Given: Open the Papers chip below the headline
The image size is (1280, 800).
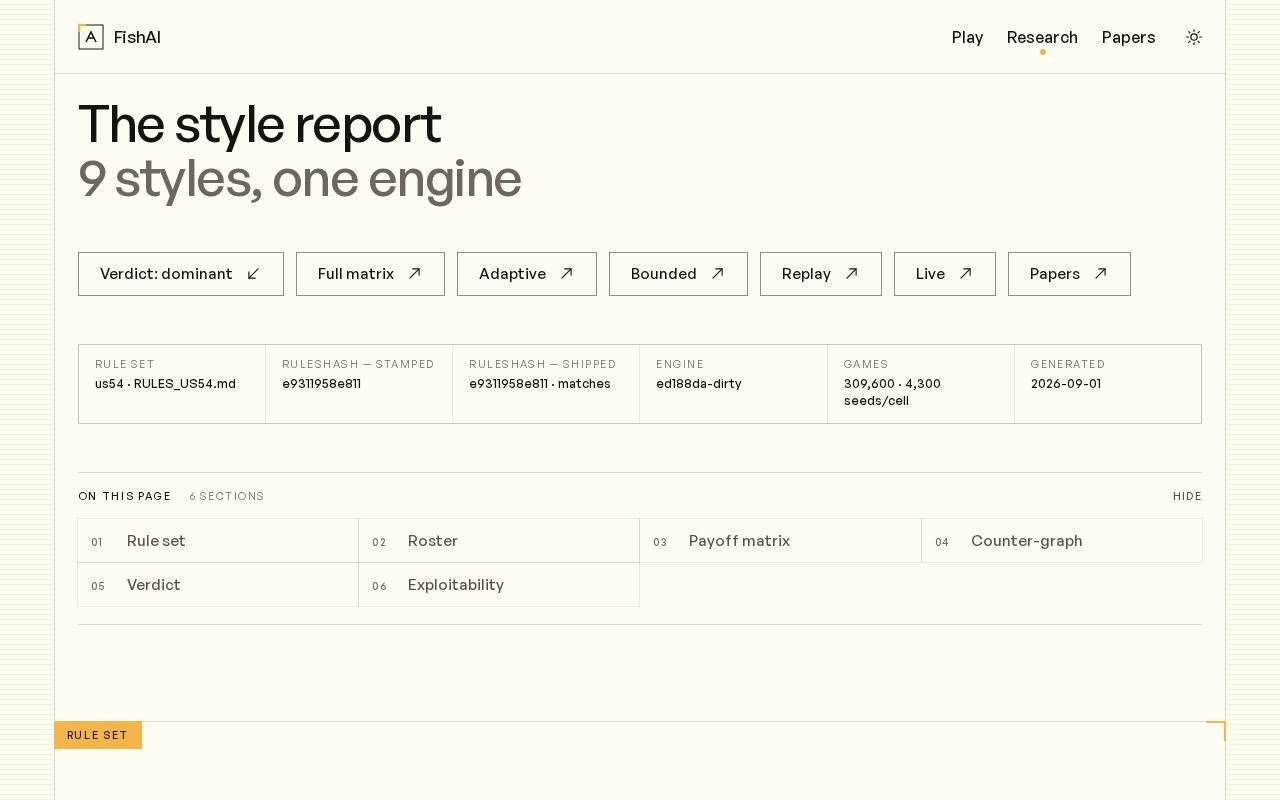Looking at the screenshot, I should (1069, 274).
